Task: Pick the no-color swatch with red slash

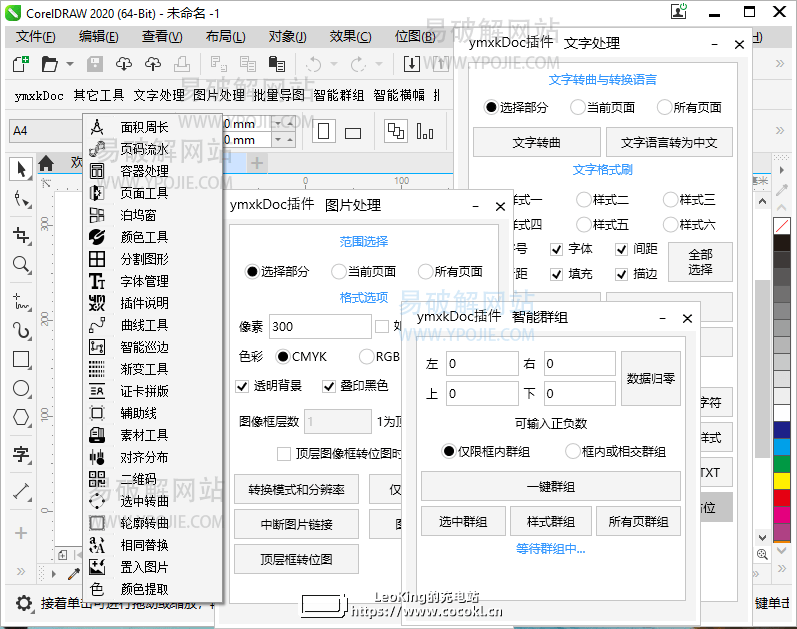Action: click(782, 226)
